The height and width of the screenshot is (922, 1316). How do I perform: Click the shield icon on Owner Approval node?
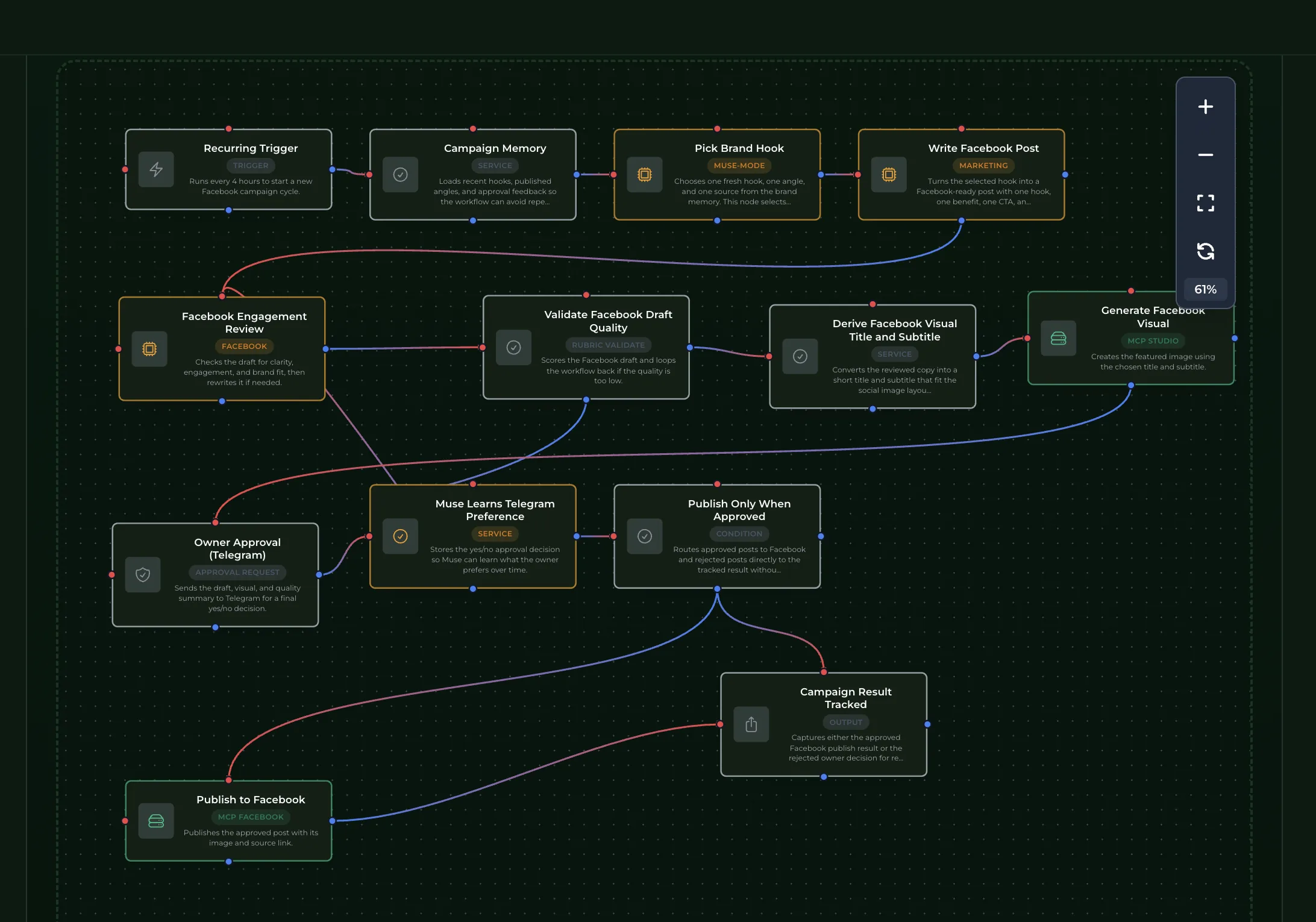(143, 575)
